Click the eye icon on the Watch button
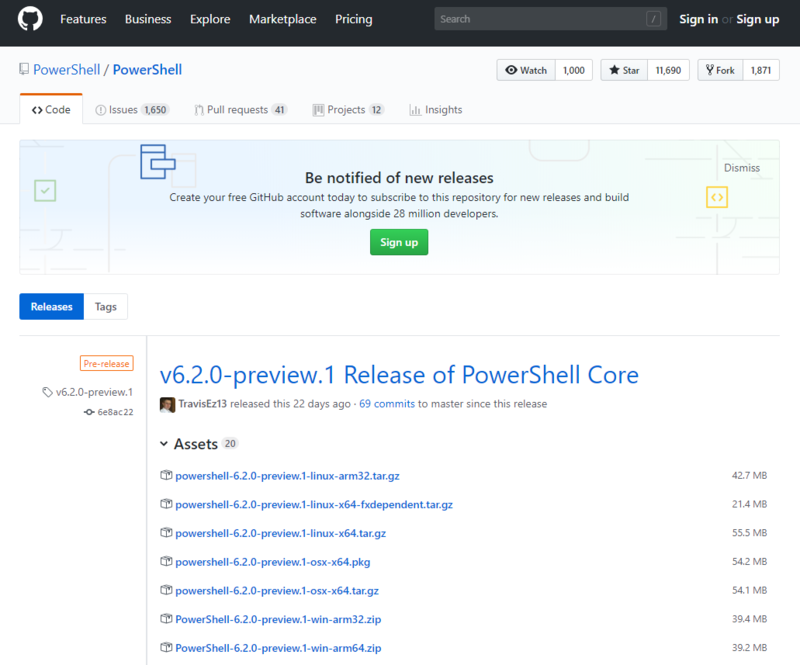This screenshot has height=665, width=800. pyautogui.click(x=511, y=69)
